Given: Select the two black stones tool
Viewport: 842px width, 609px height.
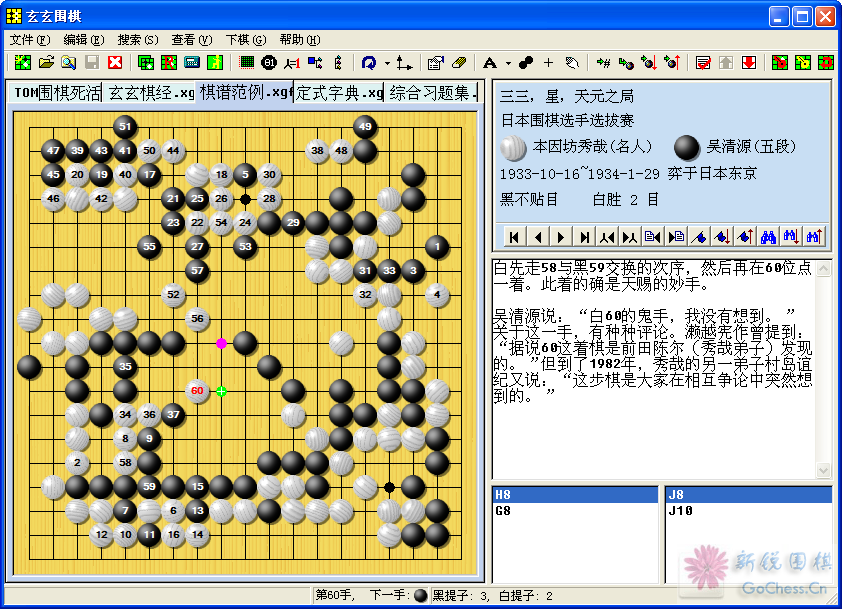Looking at the screenshot, I should (x=525, y=62).
